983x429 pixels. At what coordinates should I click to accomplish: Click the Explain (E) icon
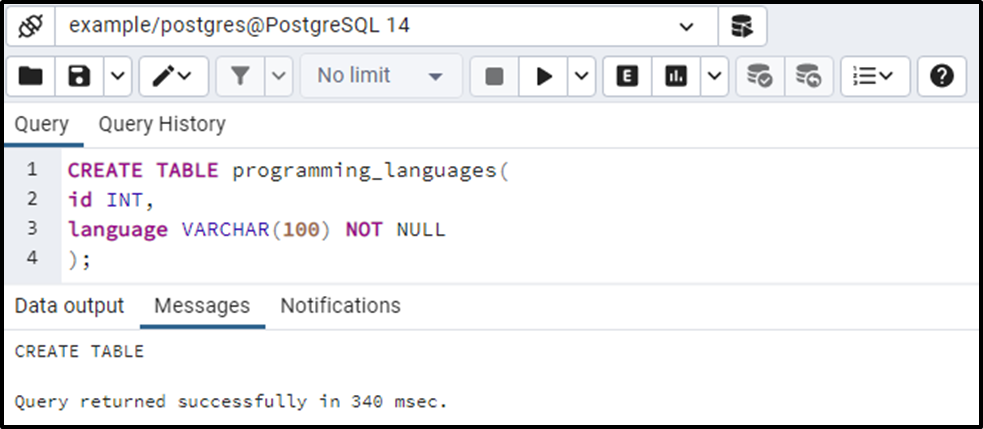628,77
